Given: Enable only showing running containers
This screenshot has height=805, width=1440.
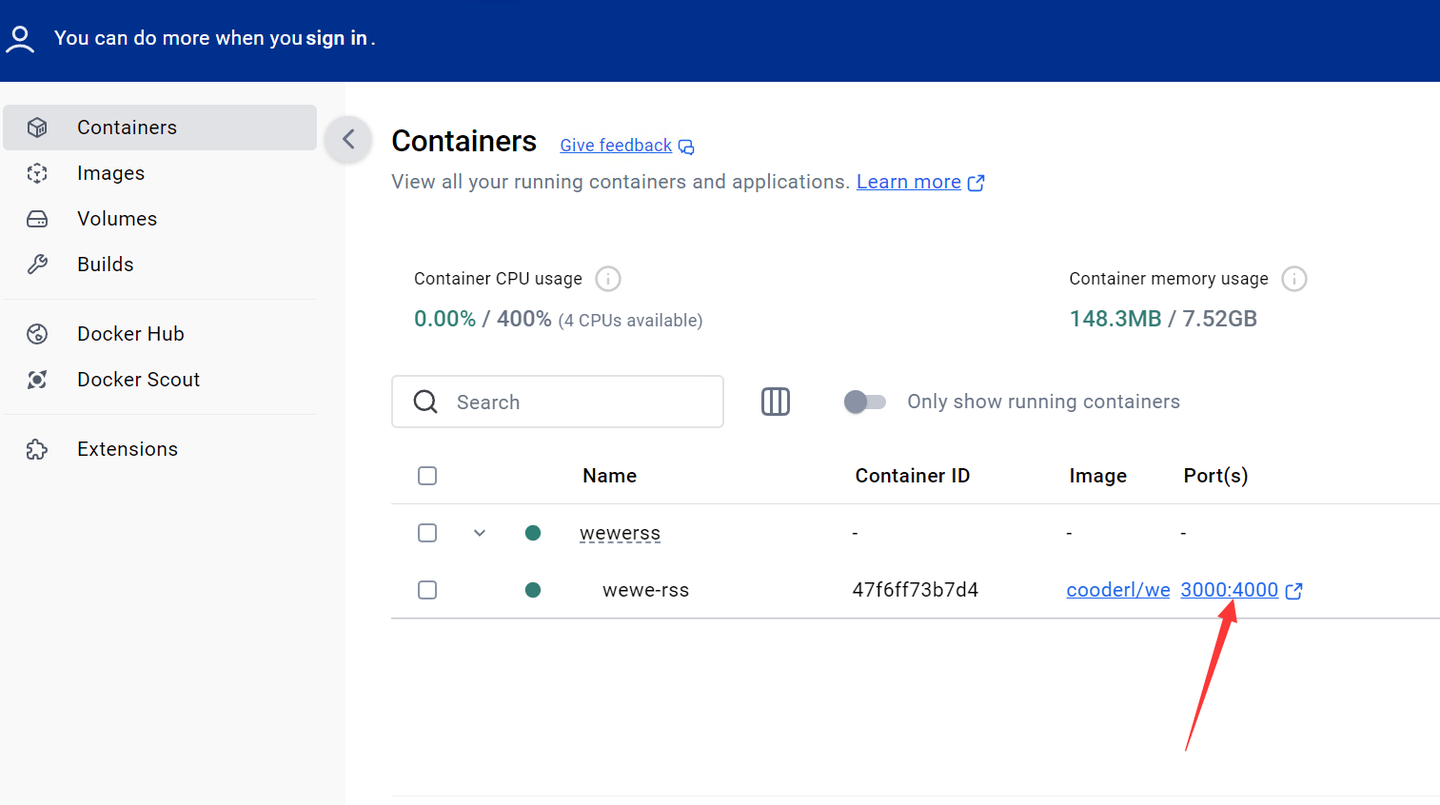Looking at the screenshot, I should [x=864, y=401].
